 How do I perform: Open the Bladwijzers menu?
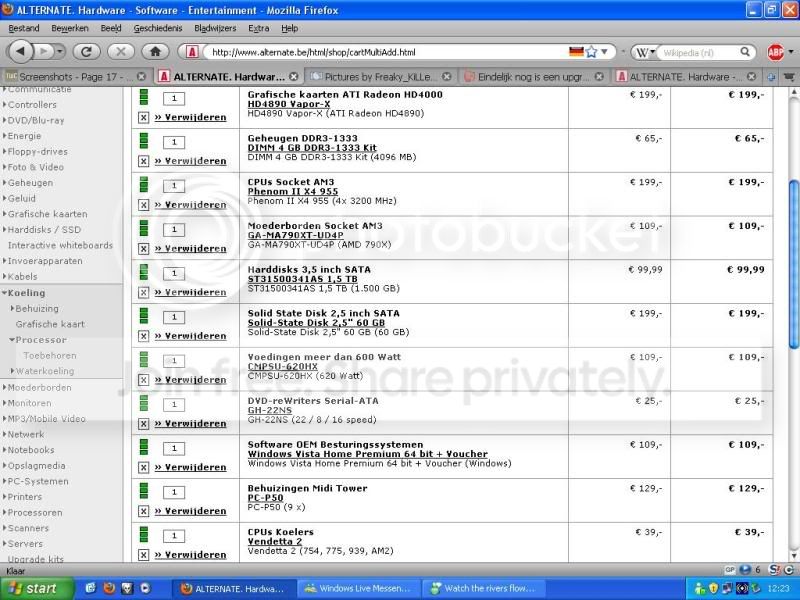tap(215, 29)
